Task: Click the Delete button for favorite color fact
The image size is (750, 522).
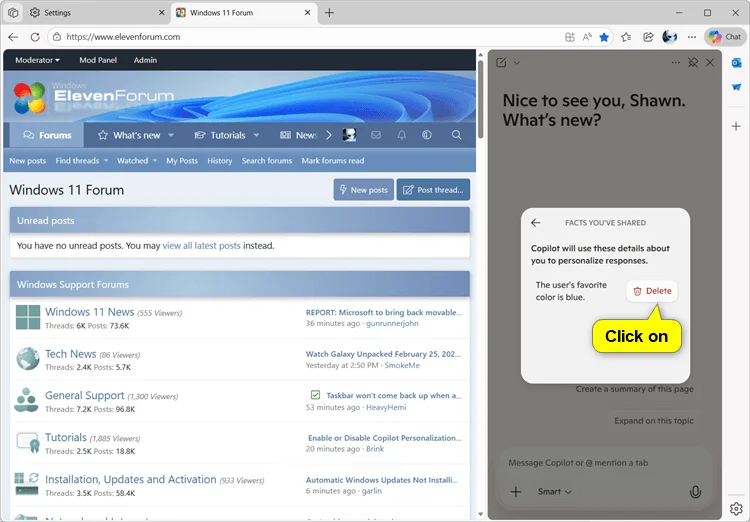Action: pos(652,291)
